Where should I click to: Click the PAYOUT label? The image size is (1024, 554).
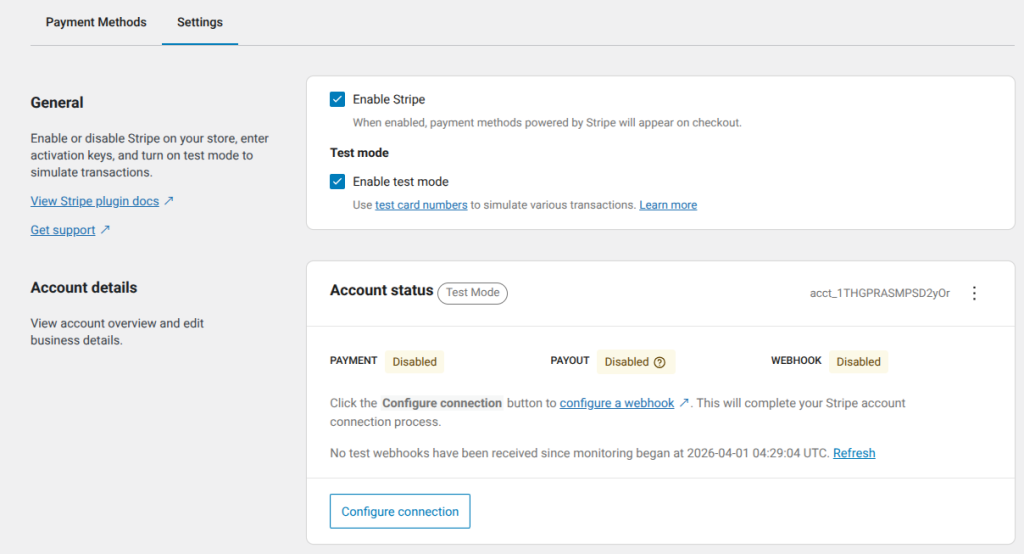(569, 361)
